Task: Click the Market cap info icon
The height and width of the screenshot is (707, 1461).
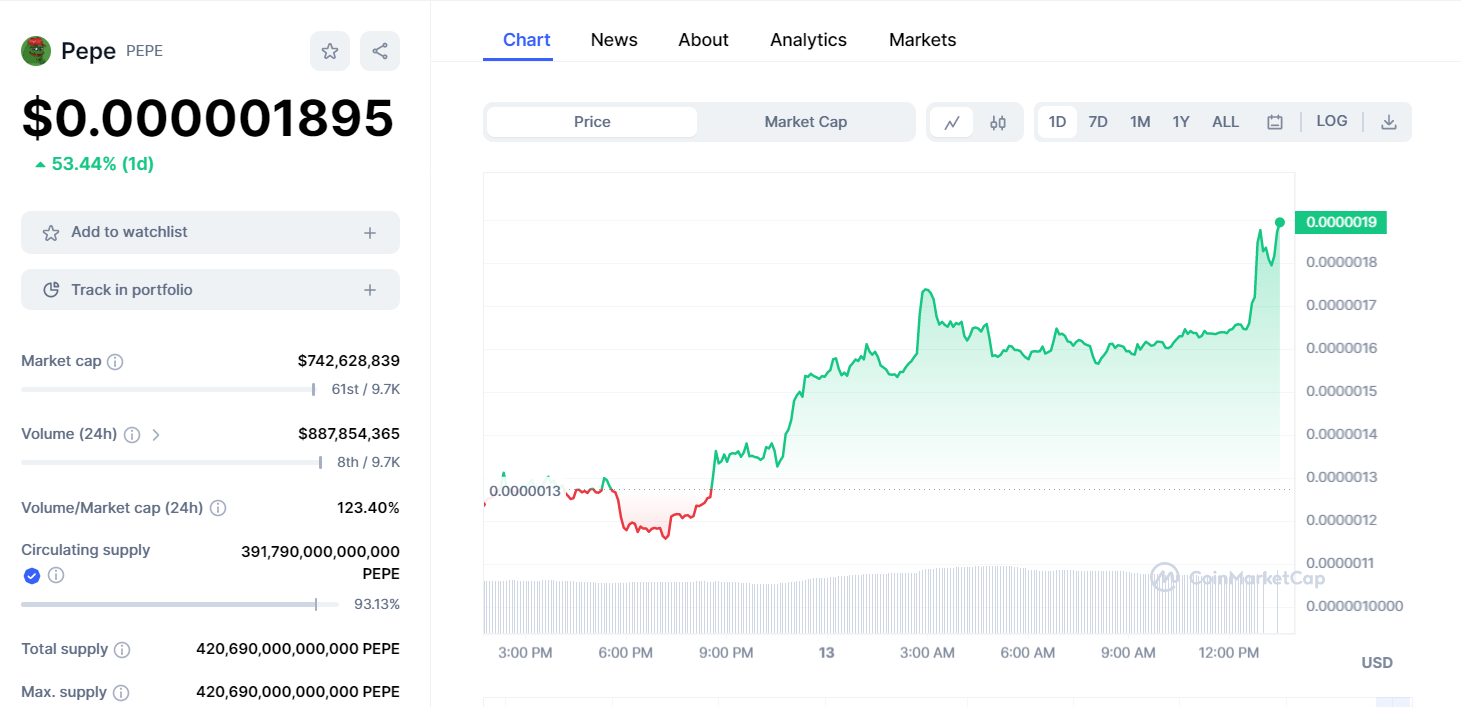Action: 115,362
